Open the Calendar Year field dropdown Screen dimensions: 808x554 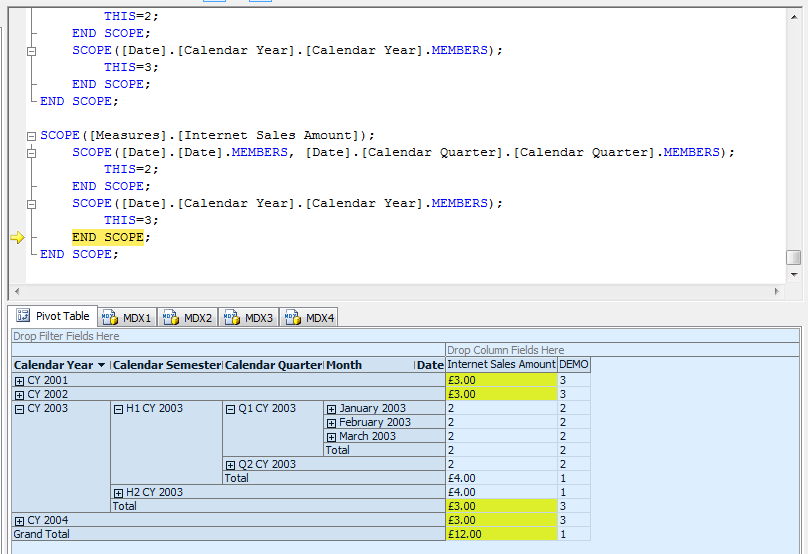[102, 365]
